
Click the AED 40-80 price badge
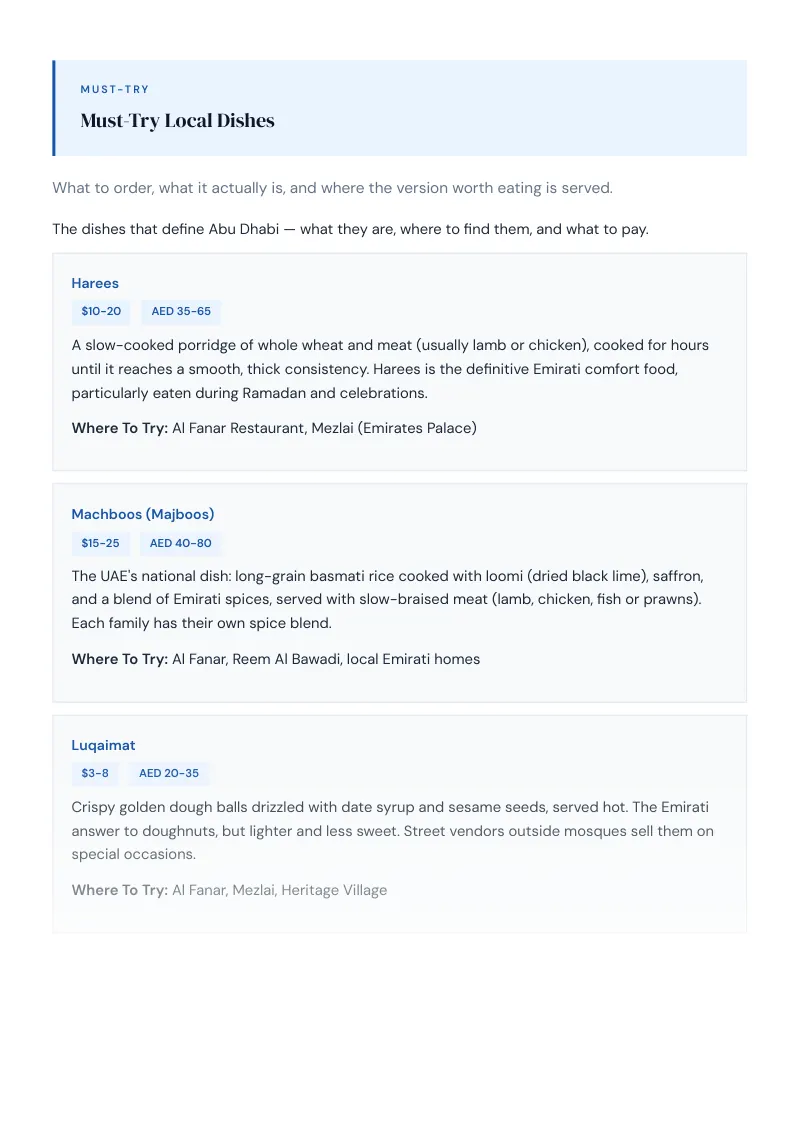coord(181,543)
